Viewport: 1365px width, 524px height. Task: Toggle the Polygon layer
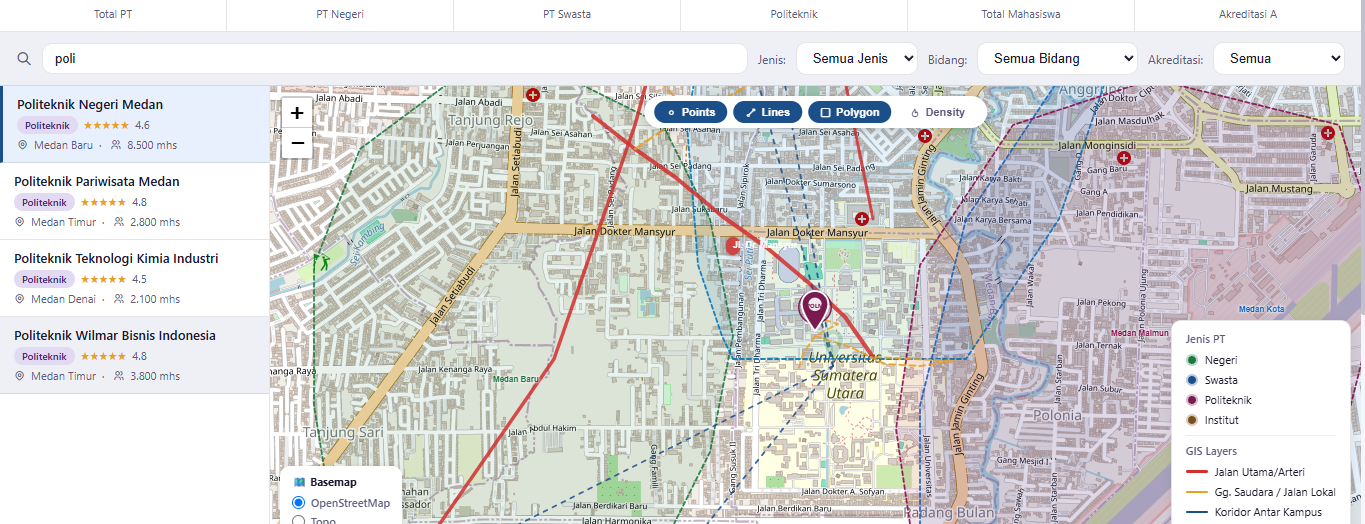pos(849,112)
